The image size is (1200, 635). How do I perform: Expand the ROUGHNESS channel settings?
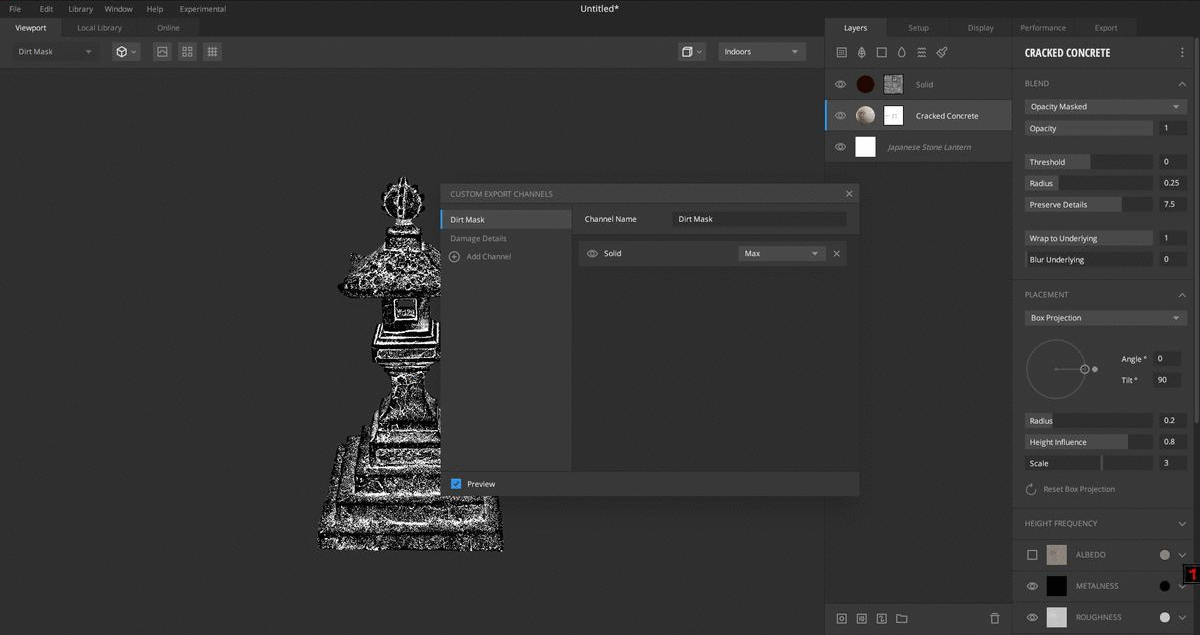1182,617
